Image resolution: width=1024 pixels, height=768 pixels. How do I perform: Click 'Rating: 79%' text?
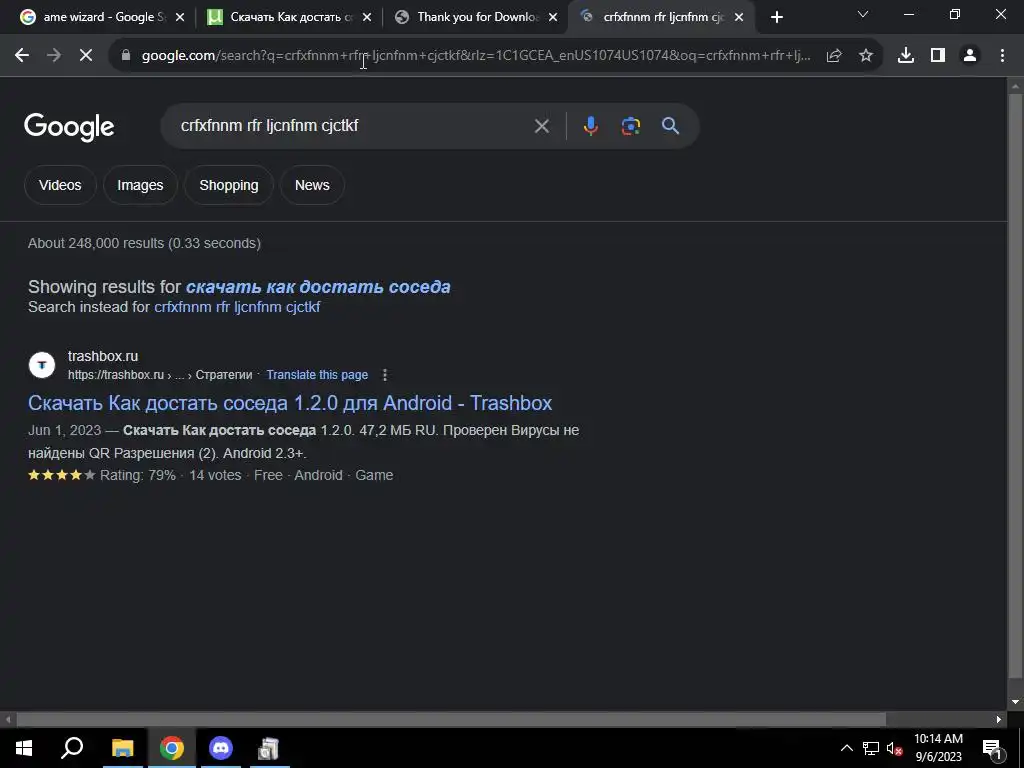[138, 475]
